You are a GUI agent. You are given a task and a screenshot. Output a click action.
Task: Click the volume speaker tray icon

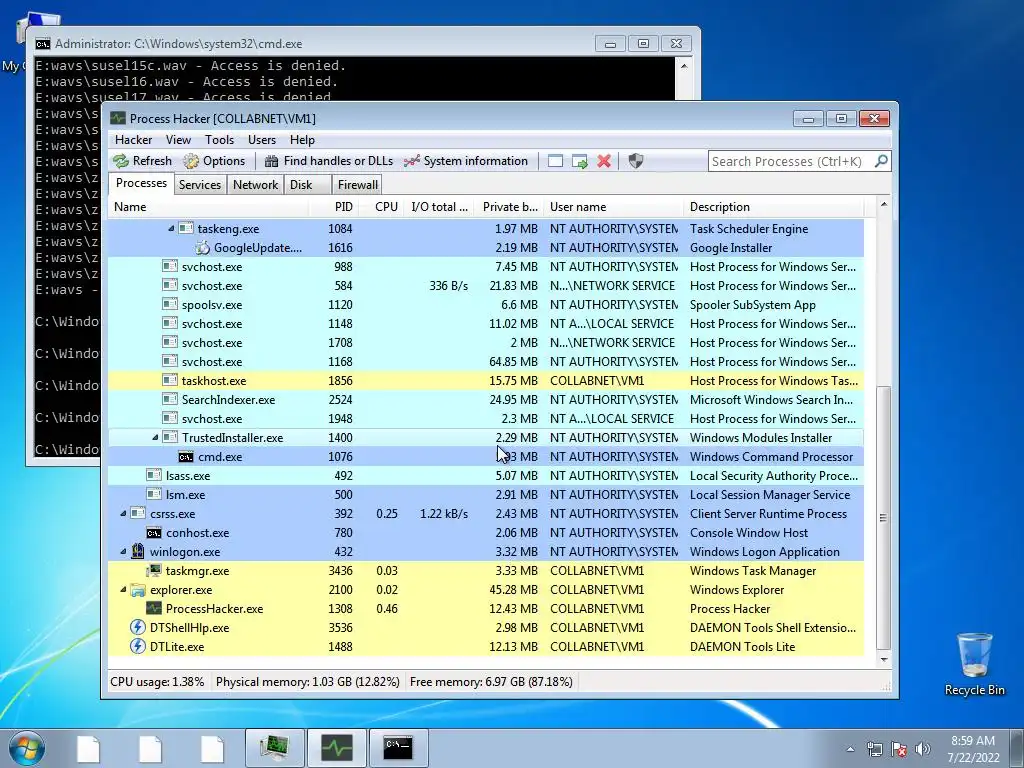point(923,749)
